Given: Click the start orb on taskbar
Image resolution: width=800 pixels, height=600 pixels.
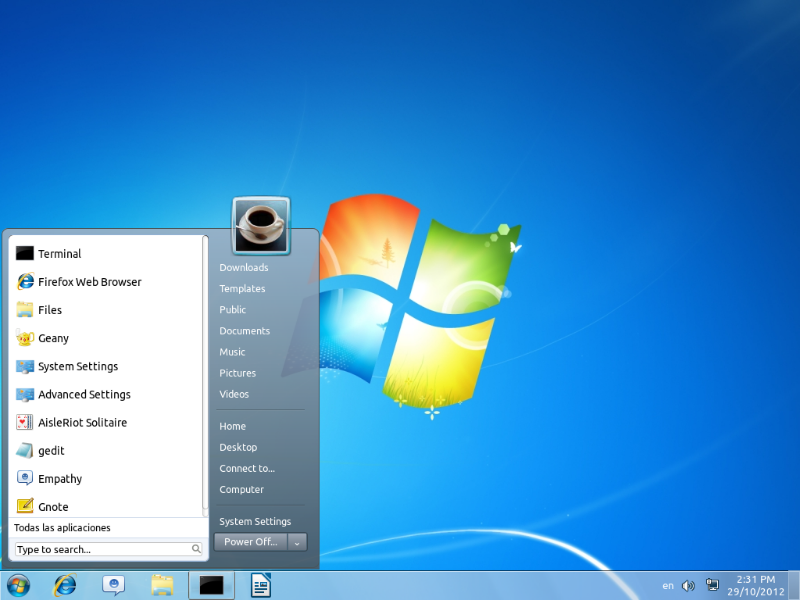Looking at the screenshot, I should point(18,585).
